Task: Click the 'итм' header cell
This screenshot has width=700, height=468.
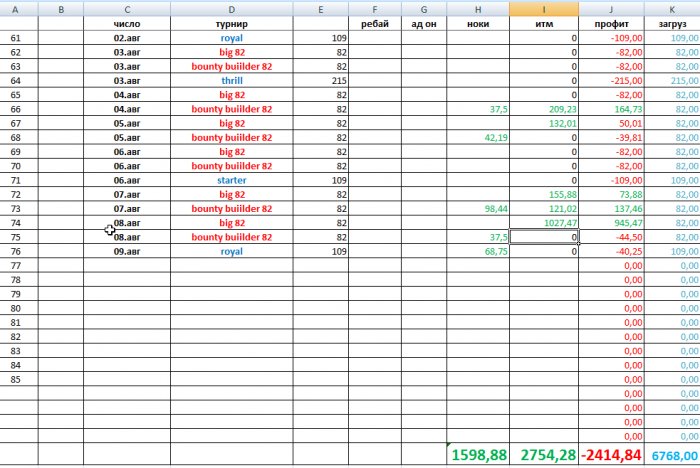Action: (544, 24)
